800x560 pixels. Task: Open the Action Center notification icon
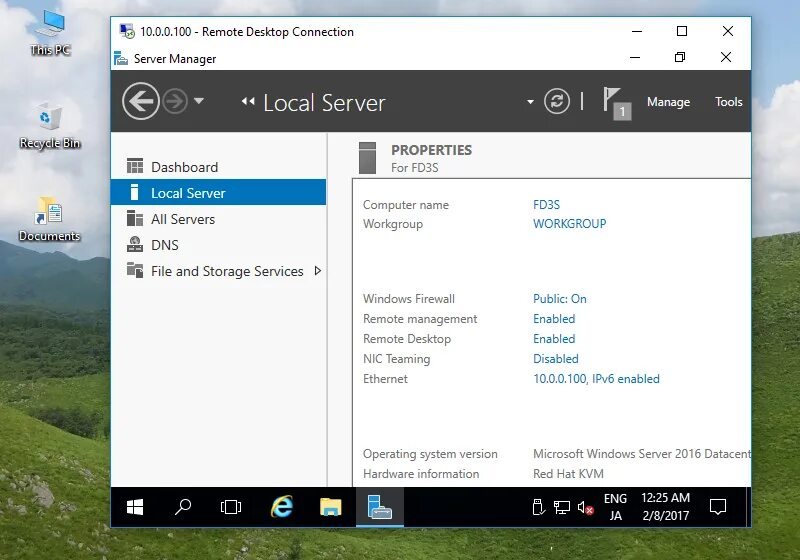718,507
